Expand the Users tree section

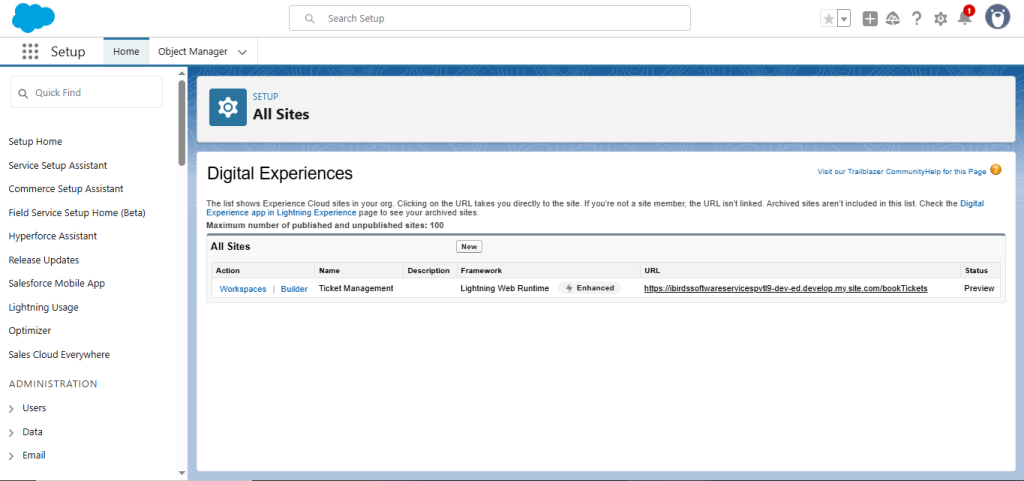tap(12, 408)
